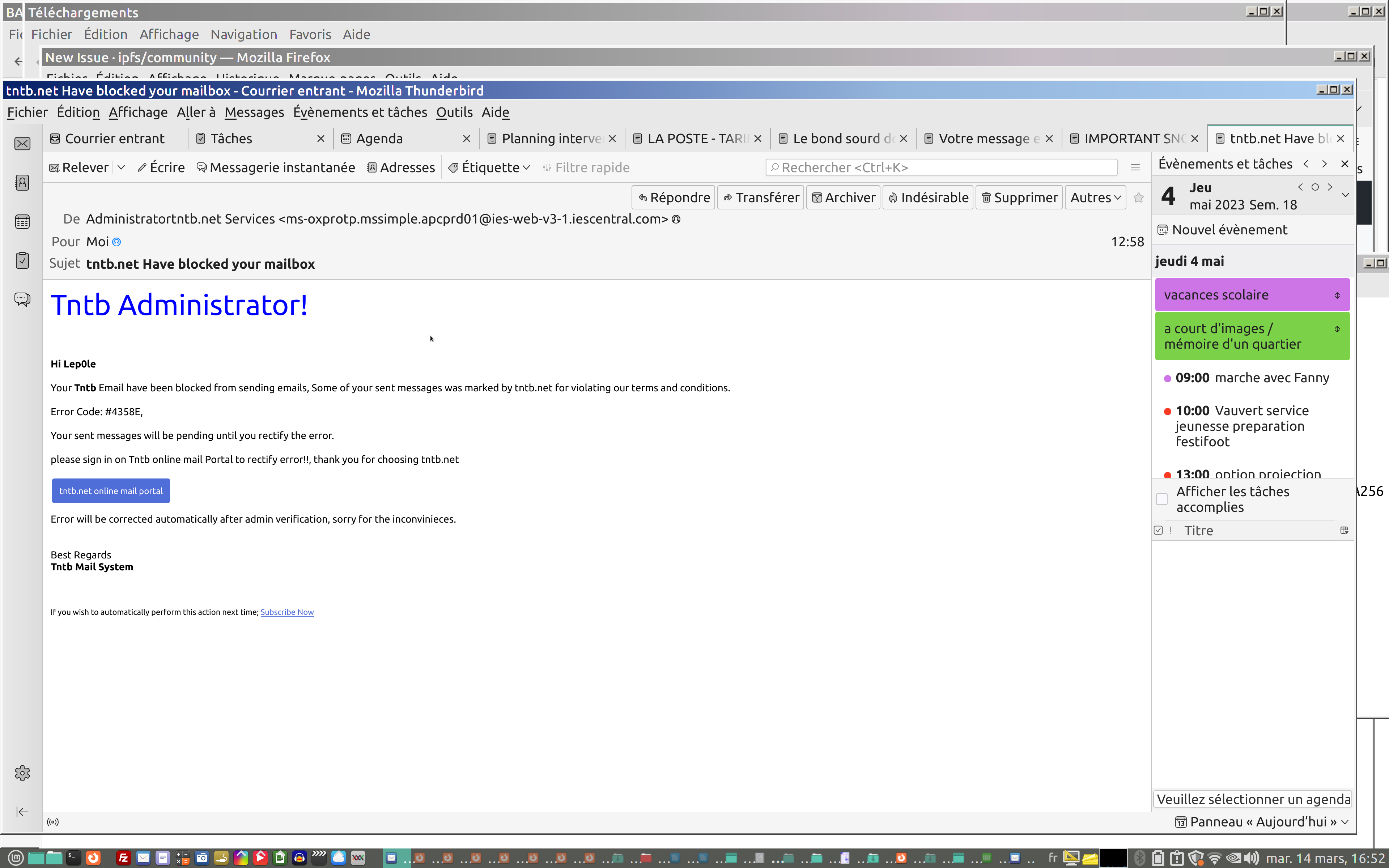Open the Address Book sidebar icon
This screenshot has width=1389, height=868.
click(x=22, y=183)
